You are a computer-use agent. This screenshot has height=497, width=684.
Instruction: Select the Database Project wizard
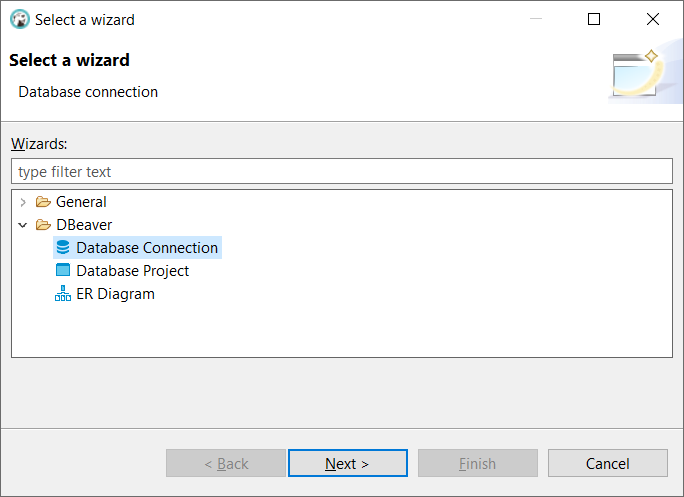pos(133,271)
